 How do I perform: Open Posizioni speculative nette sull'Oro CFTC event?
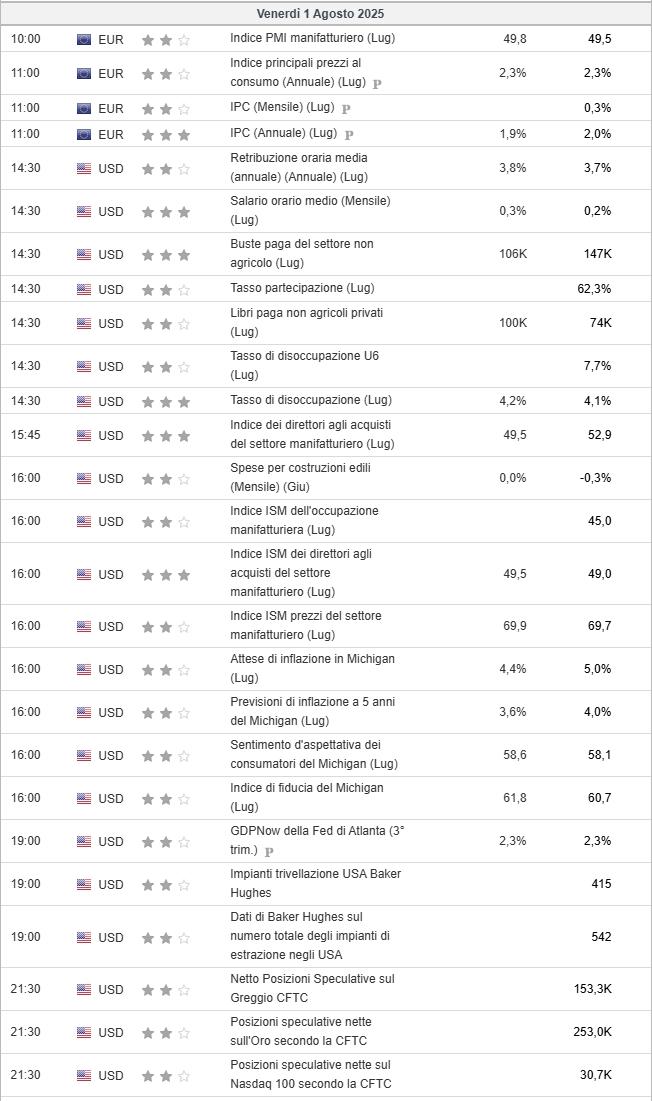pos(301,1031)
